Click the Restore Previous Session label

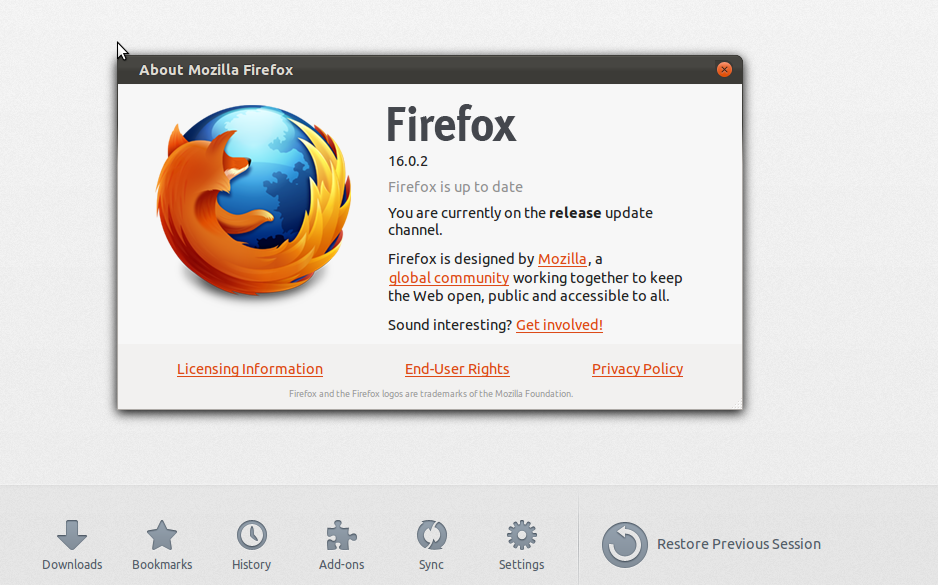coord(739,544)
